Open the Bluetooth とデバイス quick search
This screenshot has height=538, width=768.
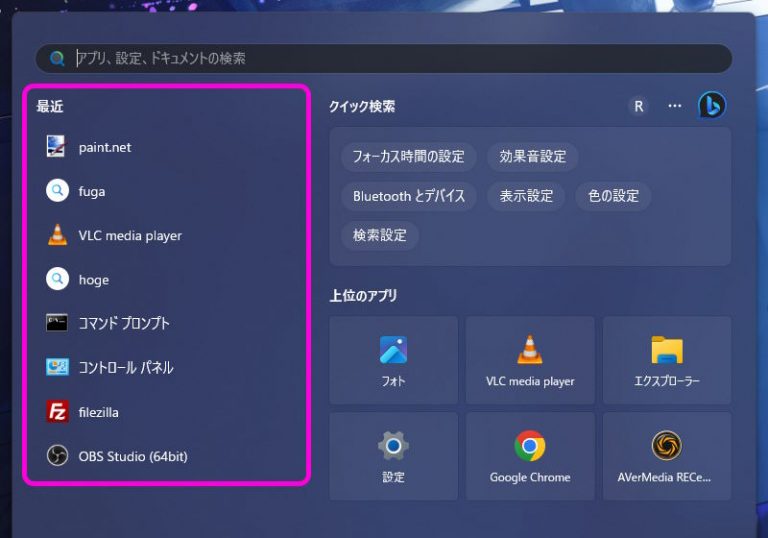point(409,196)
